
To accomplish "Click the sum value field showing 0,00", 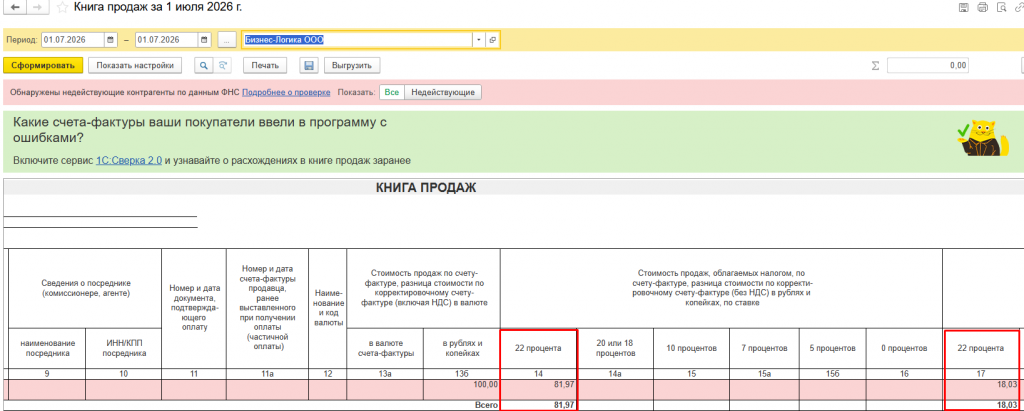I will tap(927, 65).
